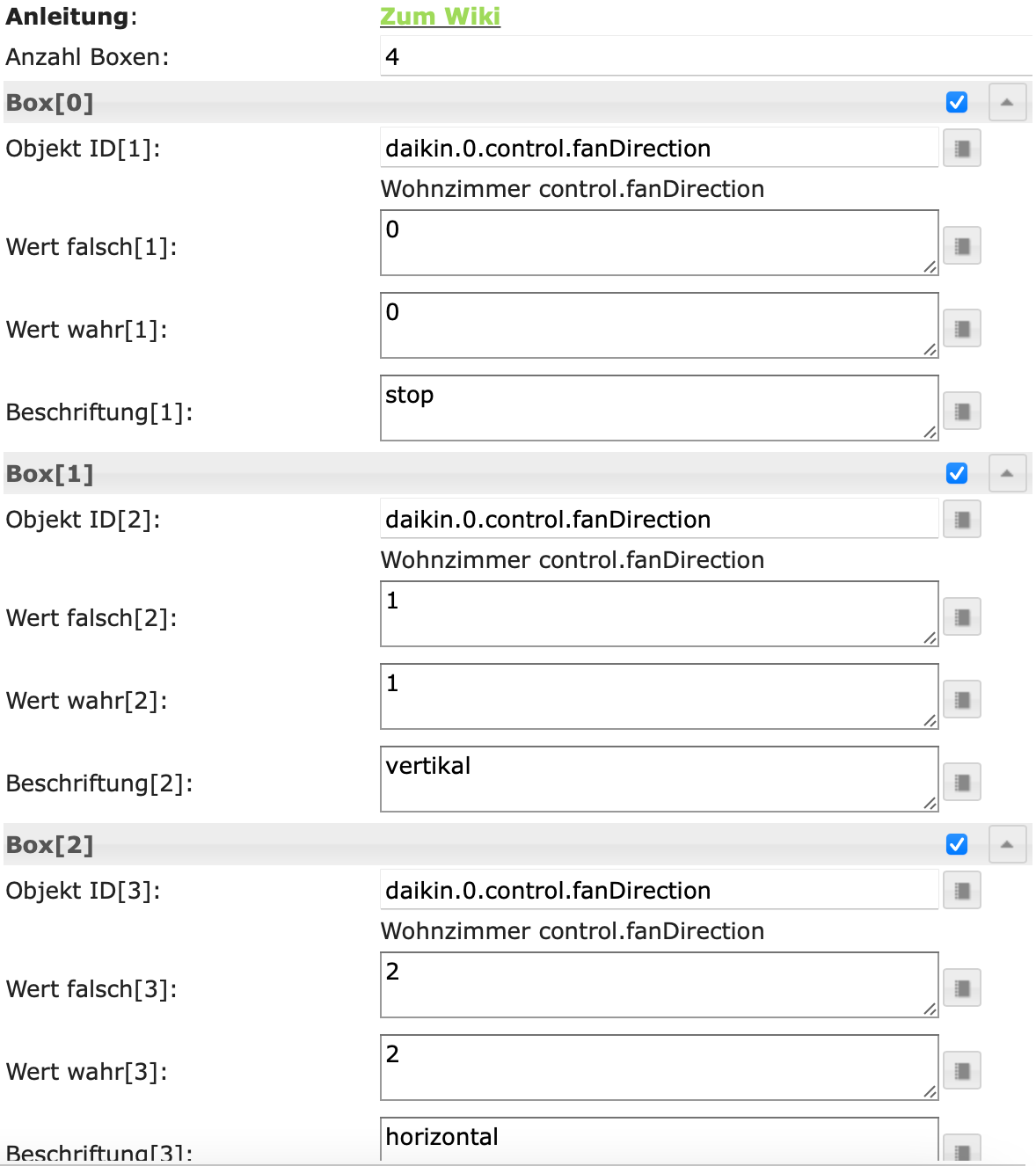Click the Beschriftung[1] field containing stop
The image size is (1036, 1166).
click(x=658, y=408)
